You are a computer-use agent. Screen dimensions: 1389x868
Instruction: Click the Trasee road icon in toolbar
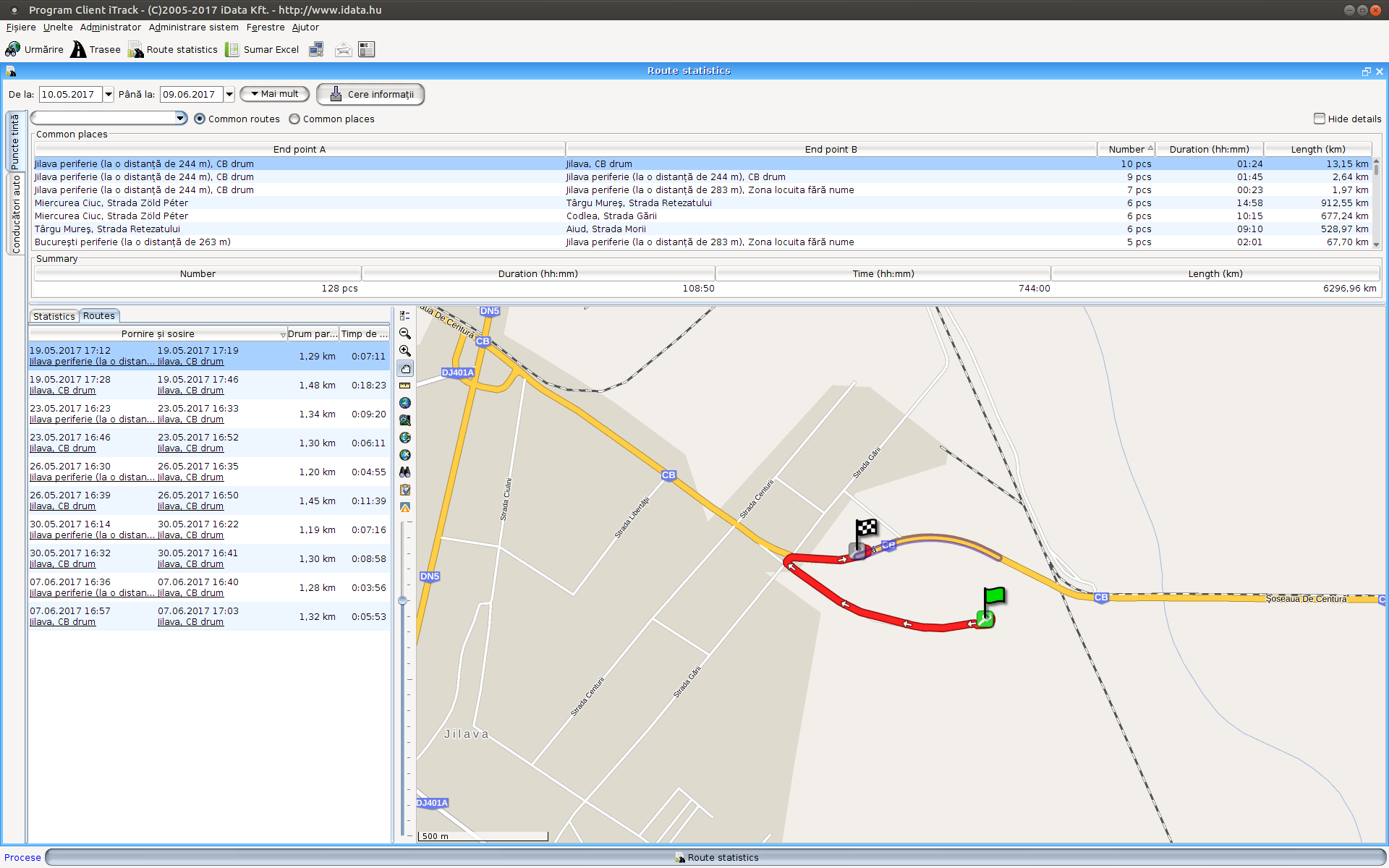coord(78,50)
